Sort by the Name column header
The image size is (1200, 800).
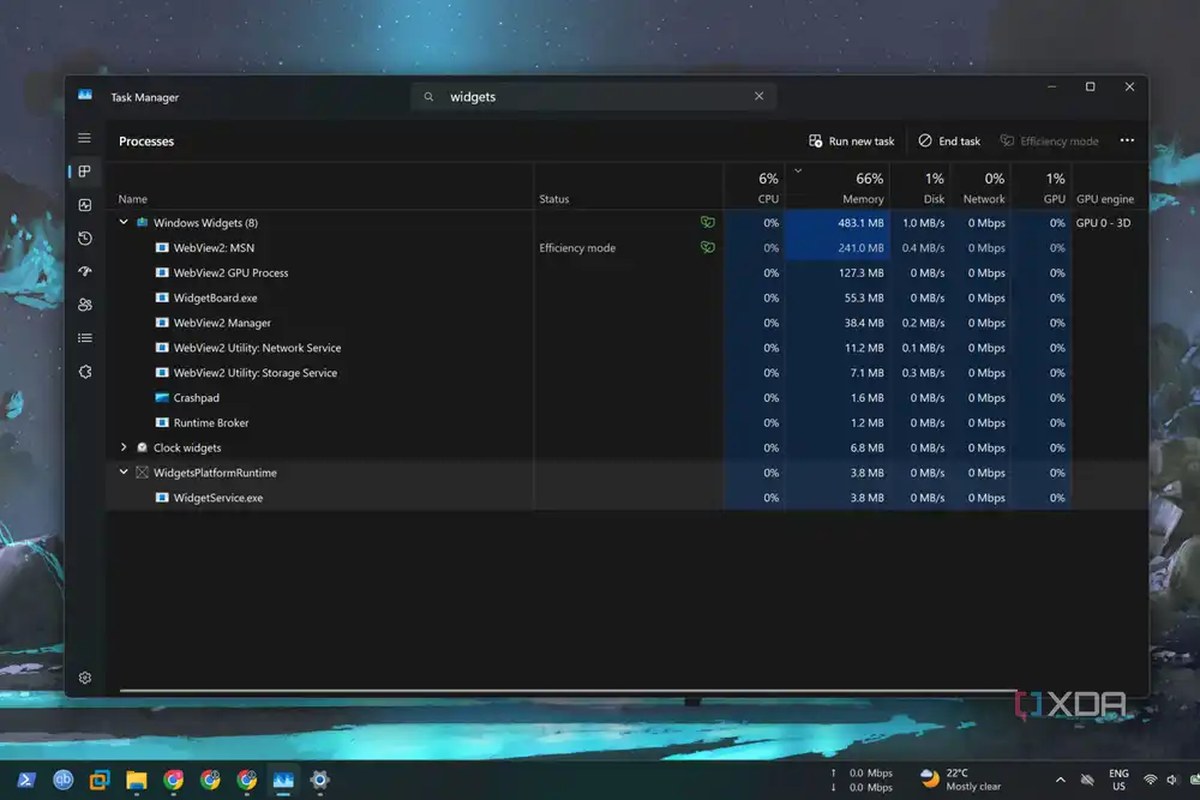pos(132,199)
